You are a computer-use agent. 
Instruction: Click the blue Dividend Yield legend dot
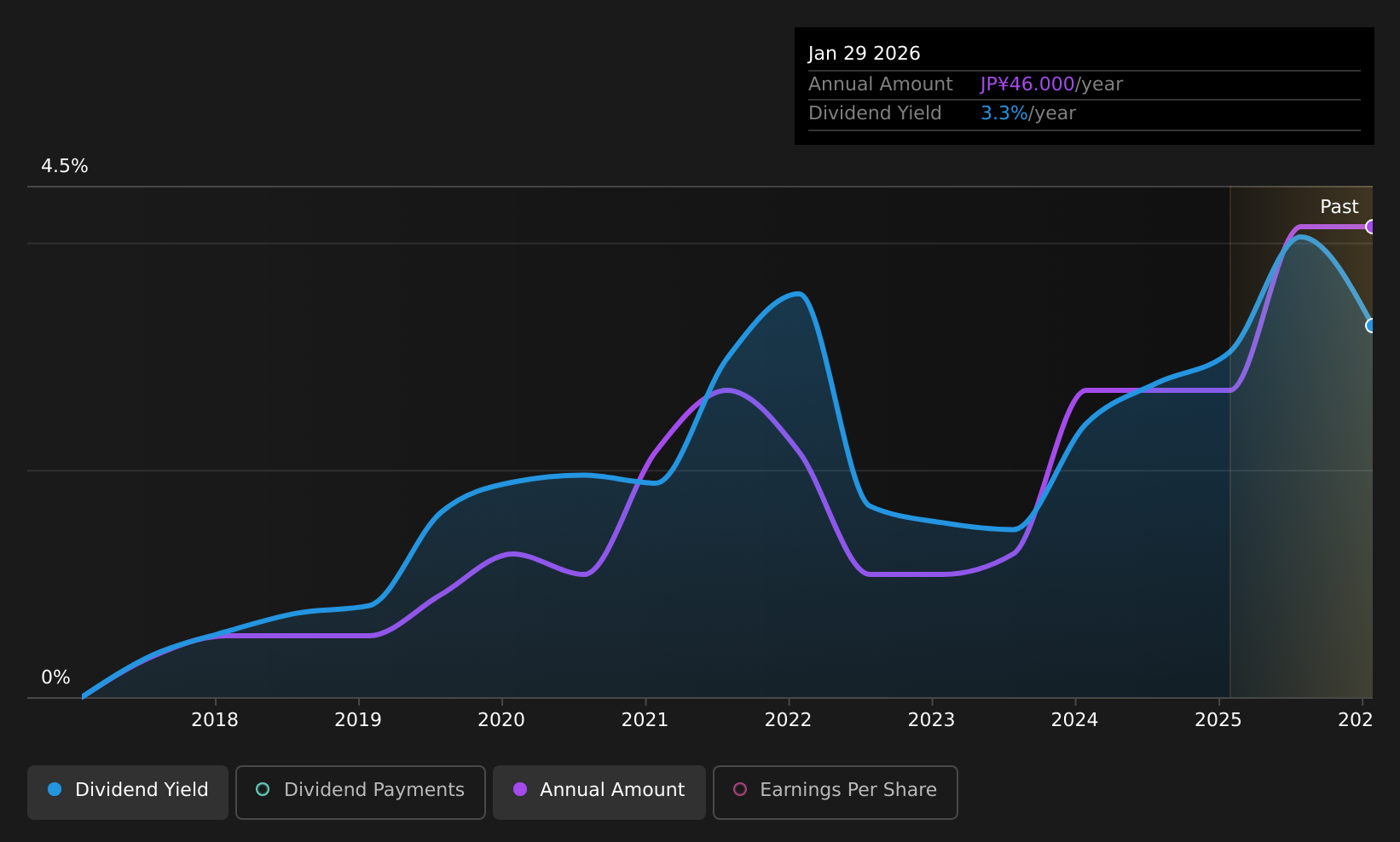pyautogui.click(x=55, y=789)
